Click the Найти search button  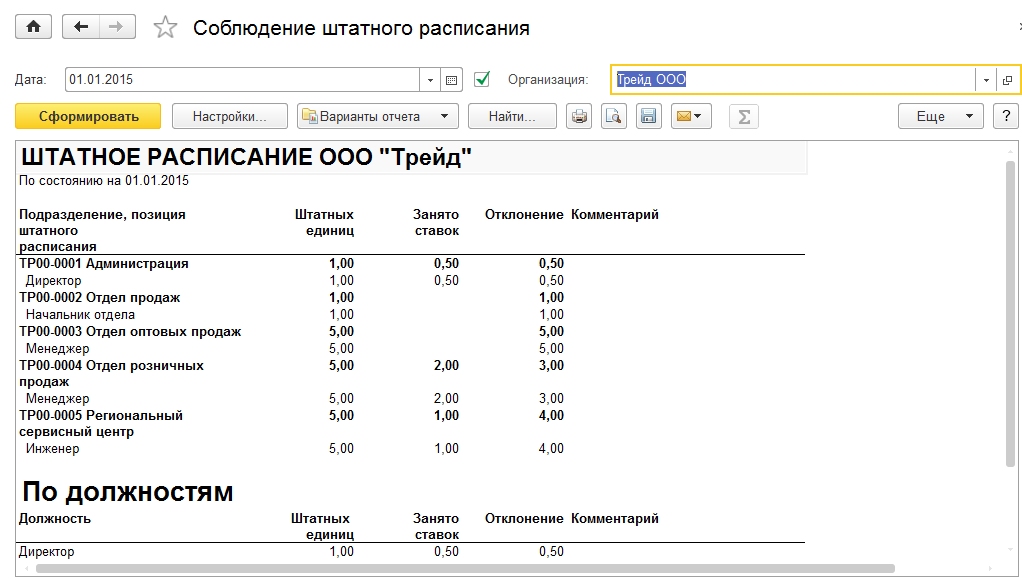coord(513,117)
